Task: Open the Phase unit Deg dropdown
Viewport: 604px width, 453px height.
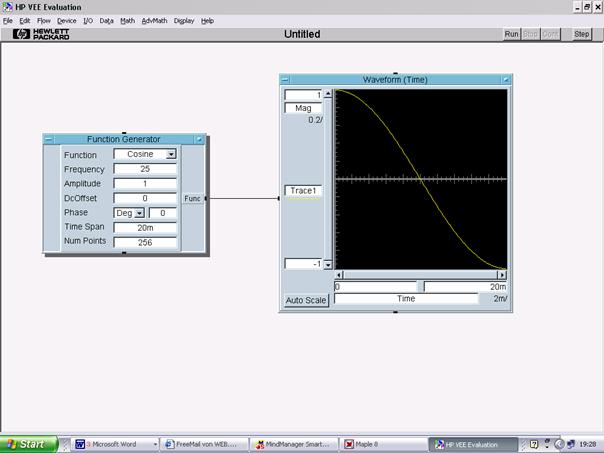Action: tap(139, 213)
